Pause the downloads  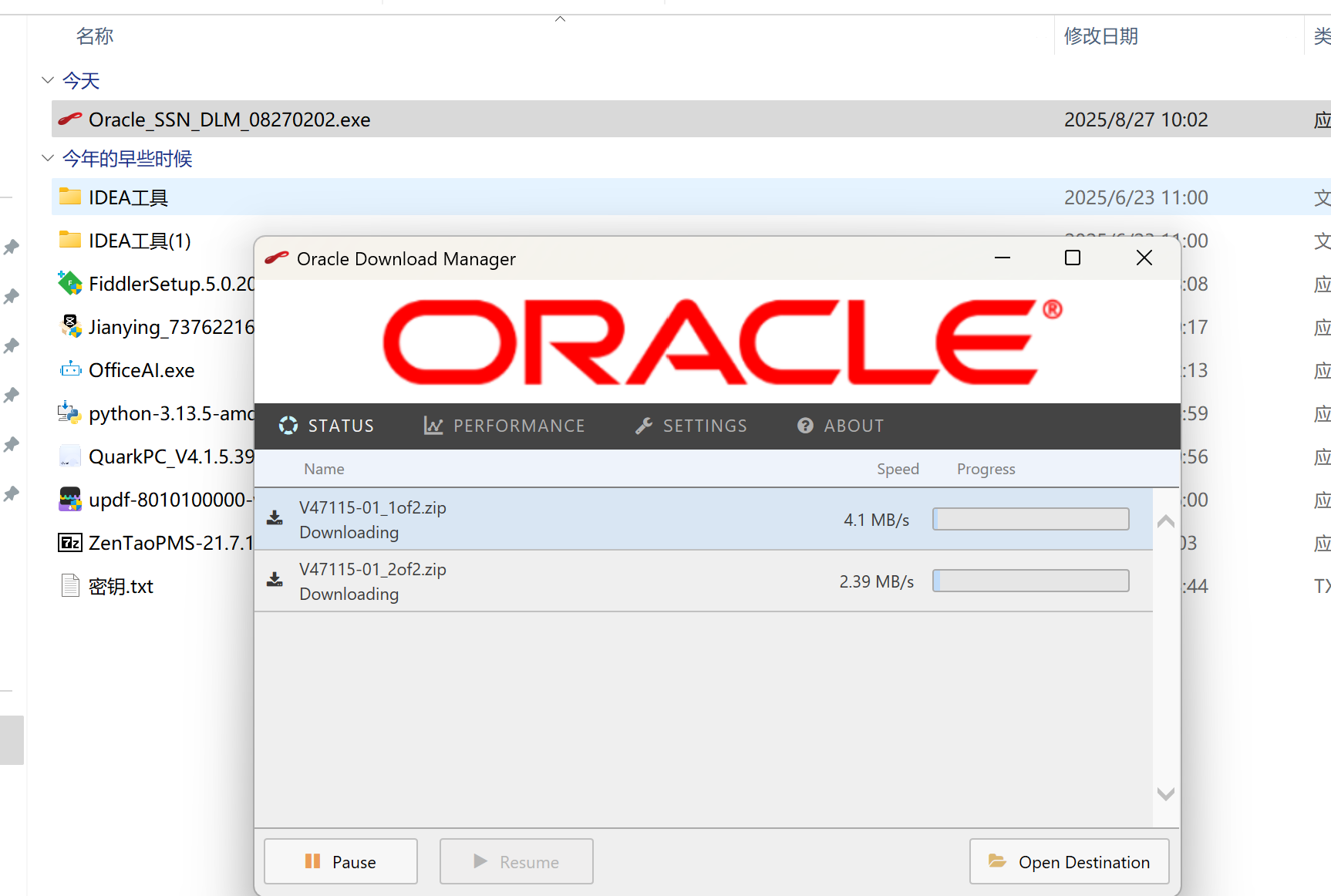tap(341, 861)
